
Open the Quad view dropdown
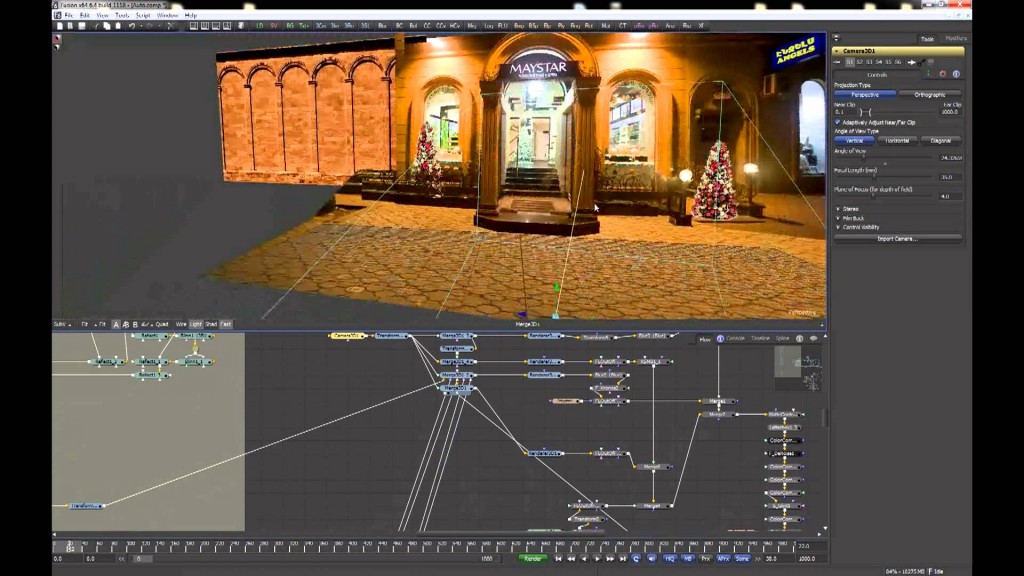pos(161,324)
